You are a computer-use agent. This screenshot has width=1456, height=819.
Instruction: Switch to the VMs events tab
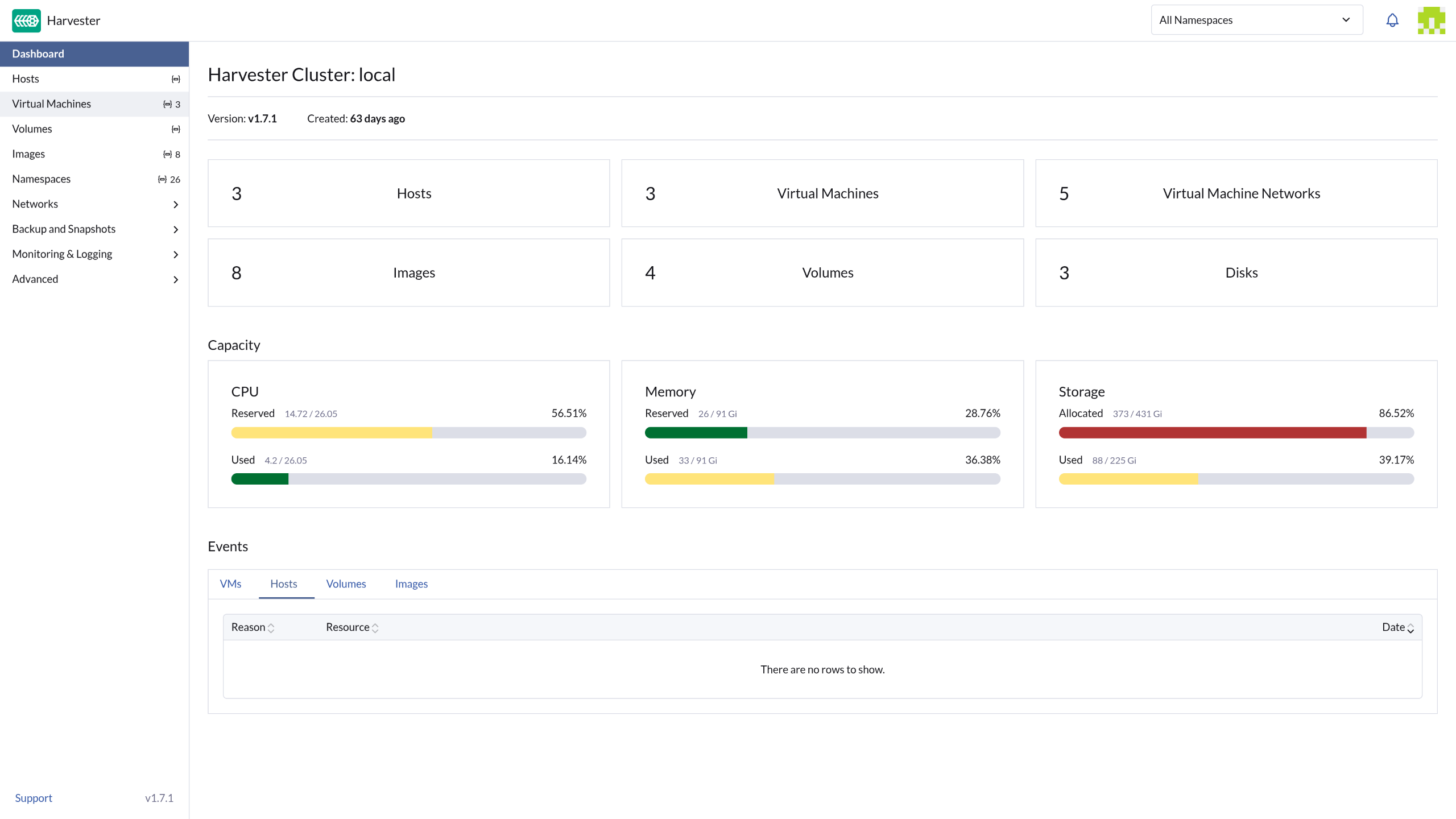[x=230, y=584]
